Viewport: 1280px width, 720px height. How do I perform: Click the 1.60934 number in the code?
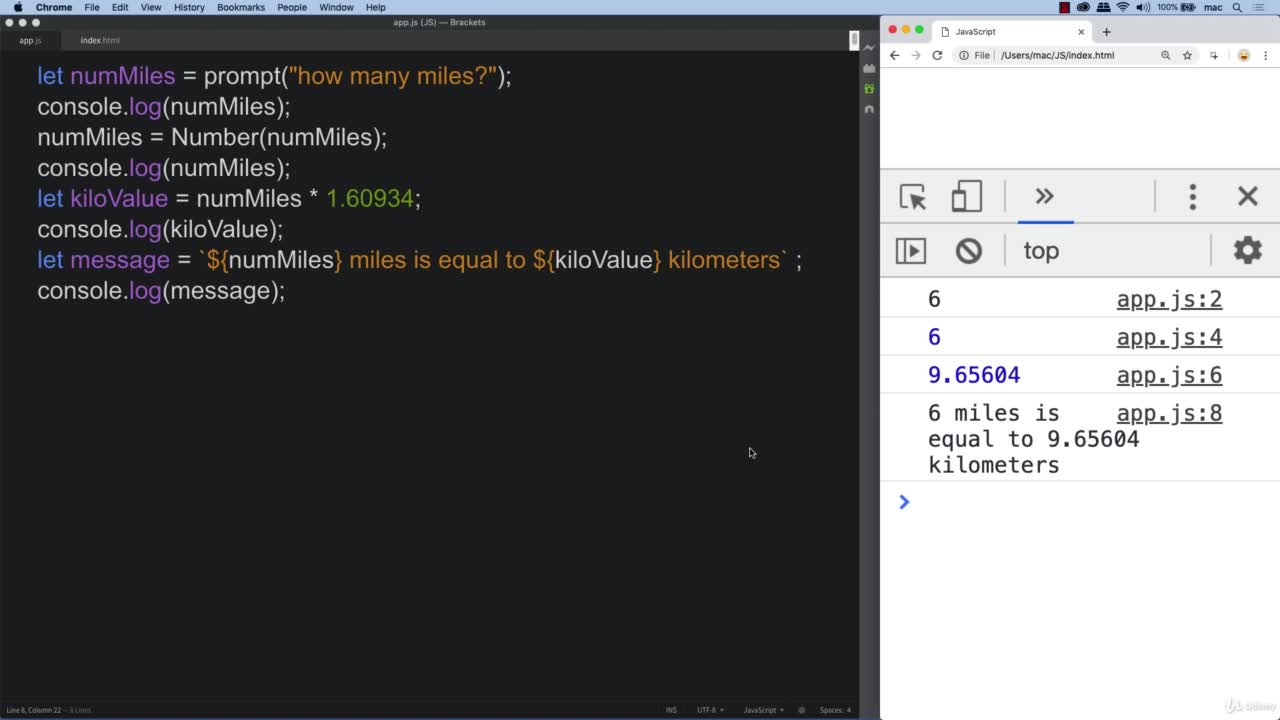click(x=370, y=198)
